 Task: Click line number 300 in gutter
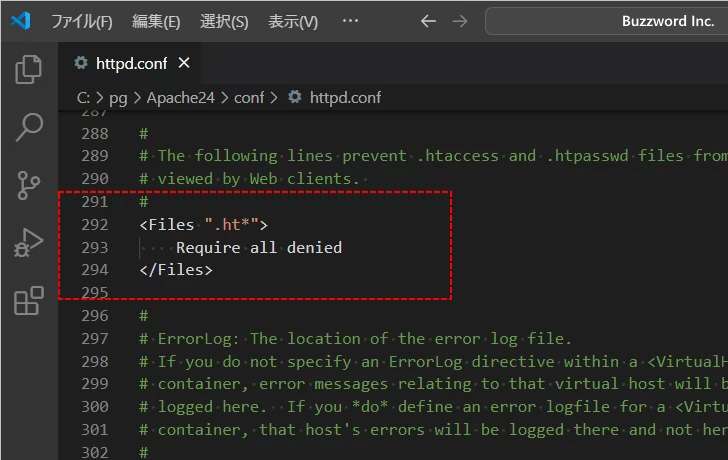point(95,407)
